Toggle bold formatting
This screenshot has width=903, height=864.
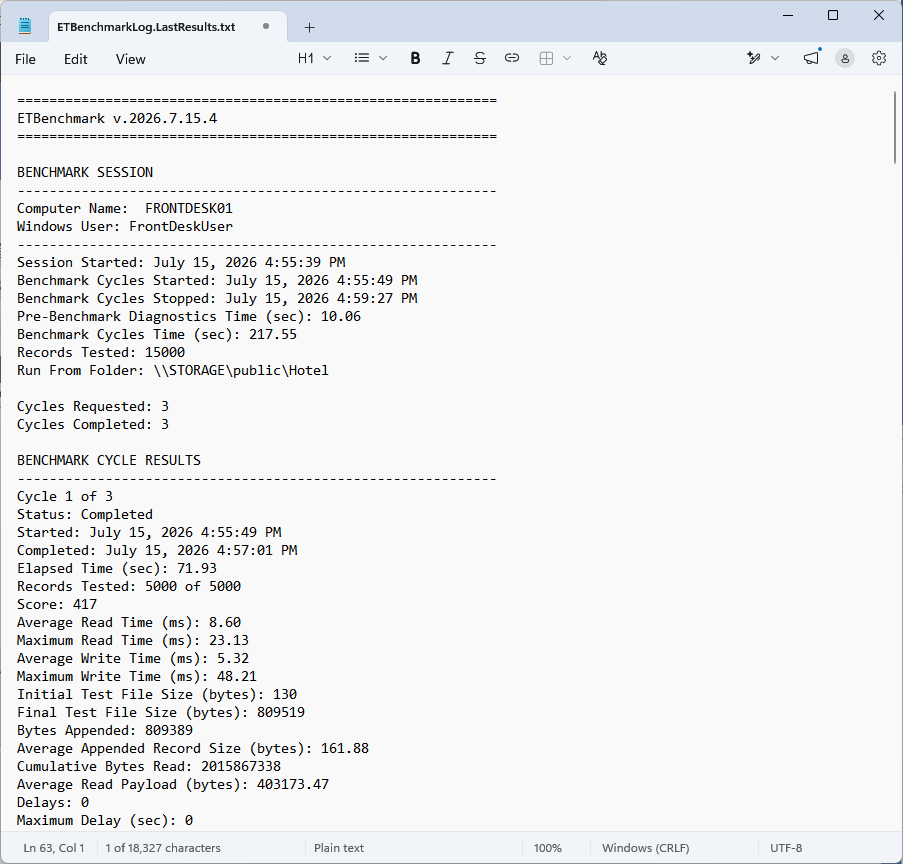click(x=415, y=58)
